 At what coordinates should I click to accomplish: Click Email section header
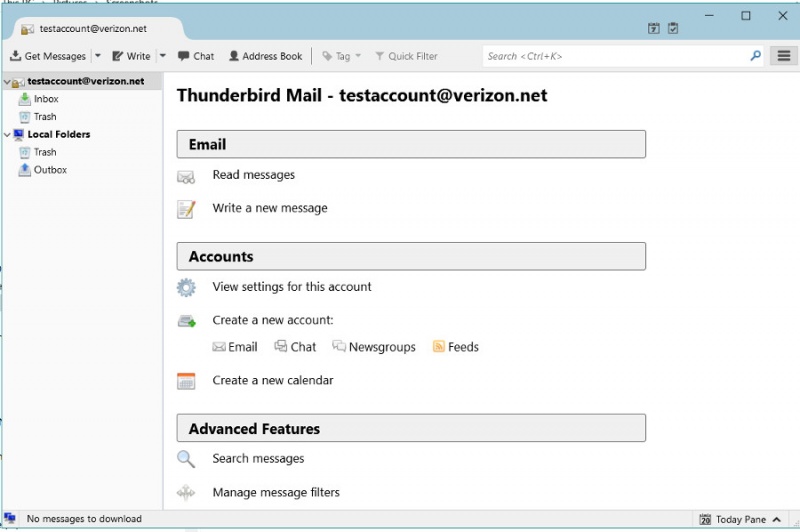[411, 144]
